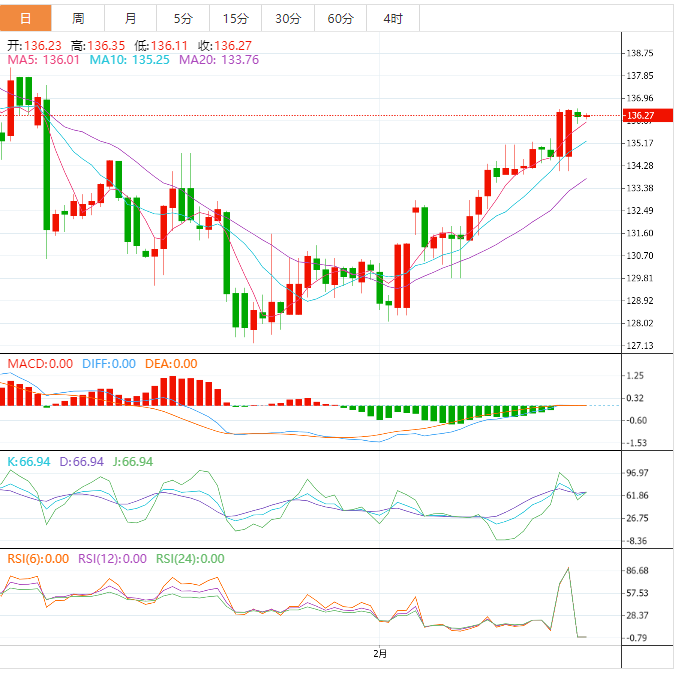Click the 131.60 price axis label
This screenshot has height=675, width=678.
pos(640,233)
